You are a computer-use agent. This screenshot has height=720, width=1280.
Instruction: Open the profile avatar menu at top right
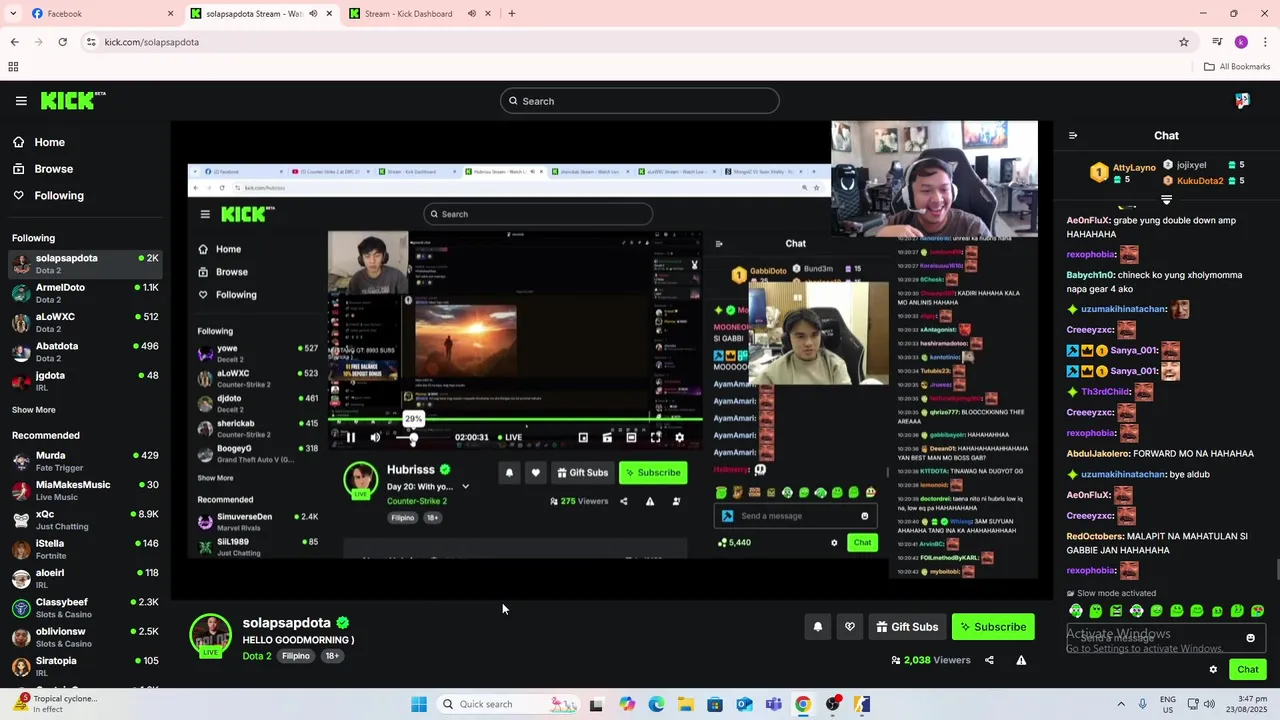pos(1242,101)
